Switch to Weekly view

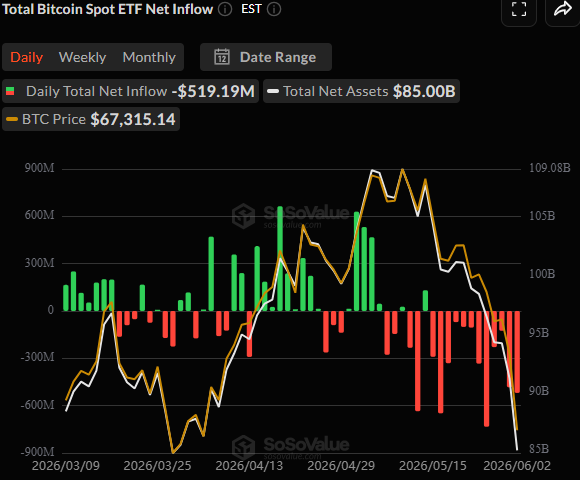(x=82, y=57)
